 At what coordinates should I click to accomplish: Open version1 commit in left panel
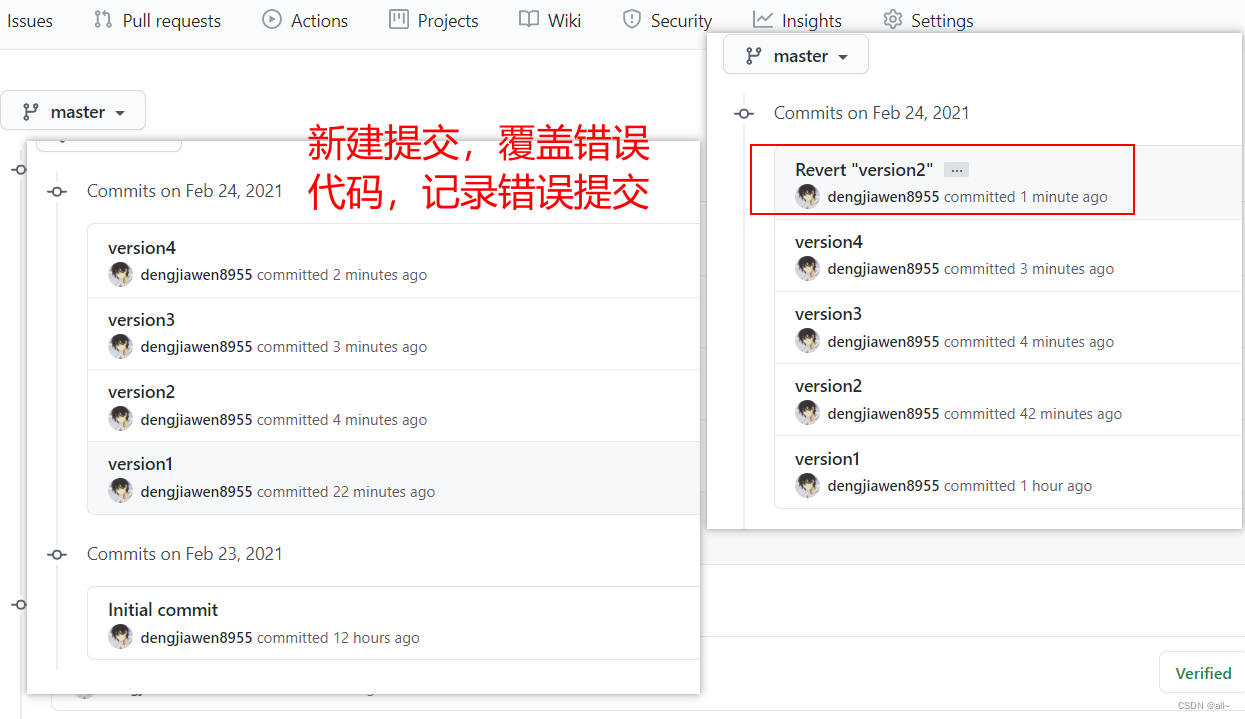tap(141, 464)
